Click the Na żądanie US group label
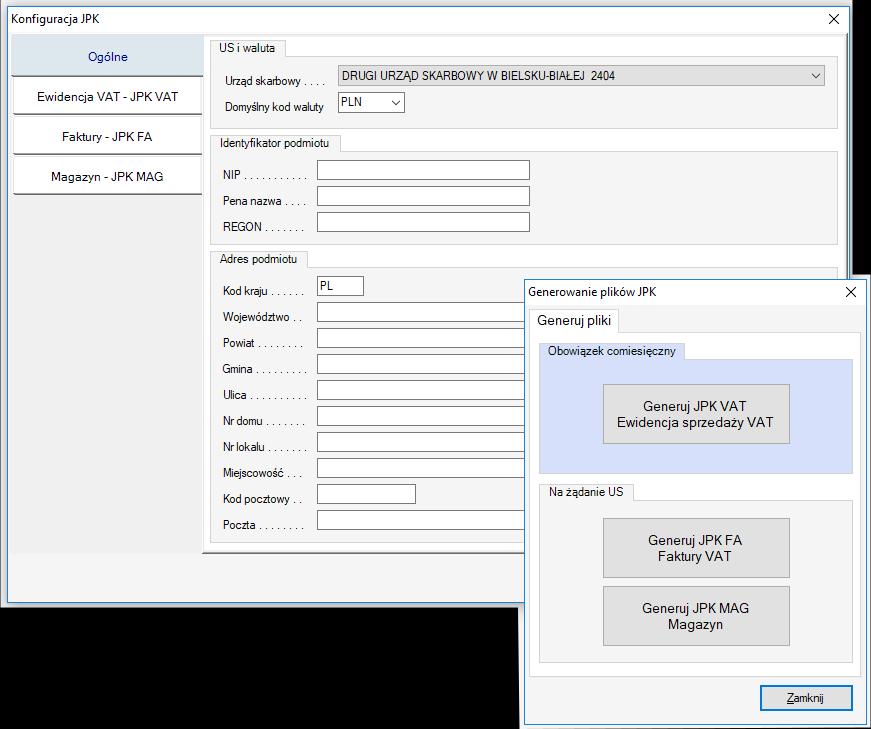The height and width of the screenshot is (729, 871). point(586,492)
